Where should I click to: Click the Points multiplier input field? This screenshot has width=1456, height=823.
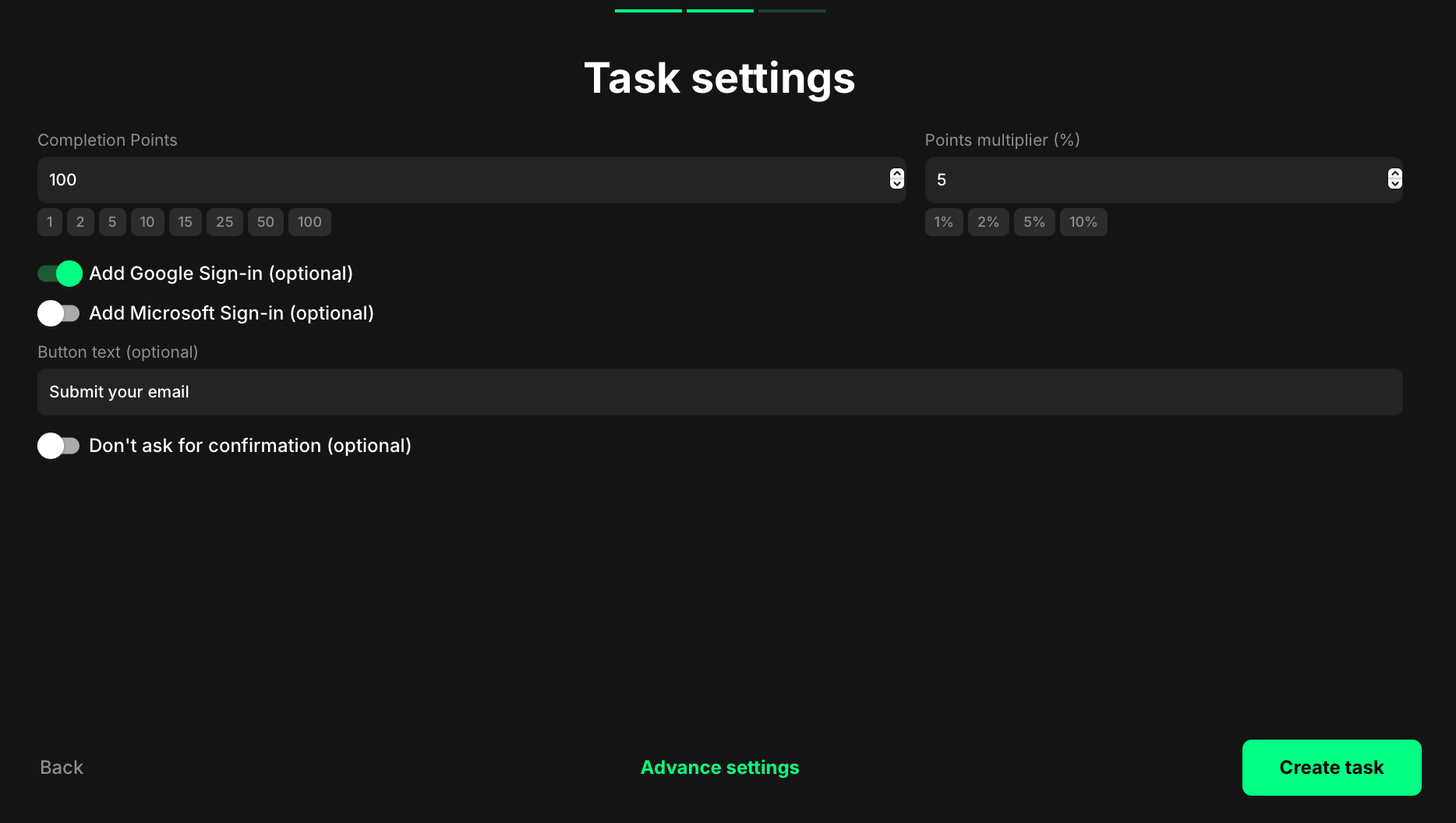(x=1164, y=180)
